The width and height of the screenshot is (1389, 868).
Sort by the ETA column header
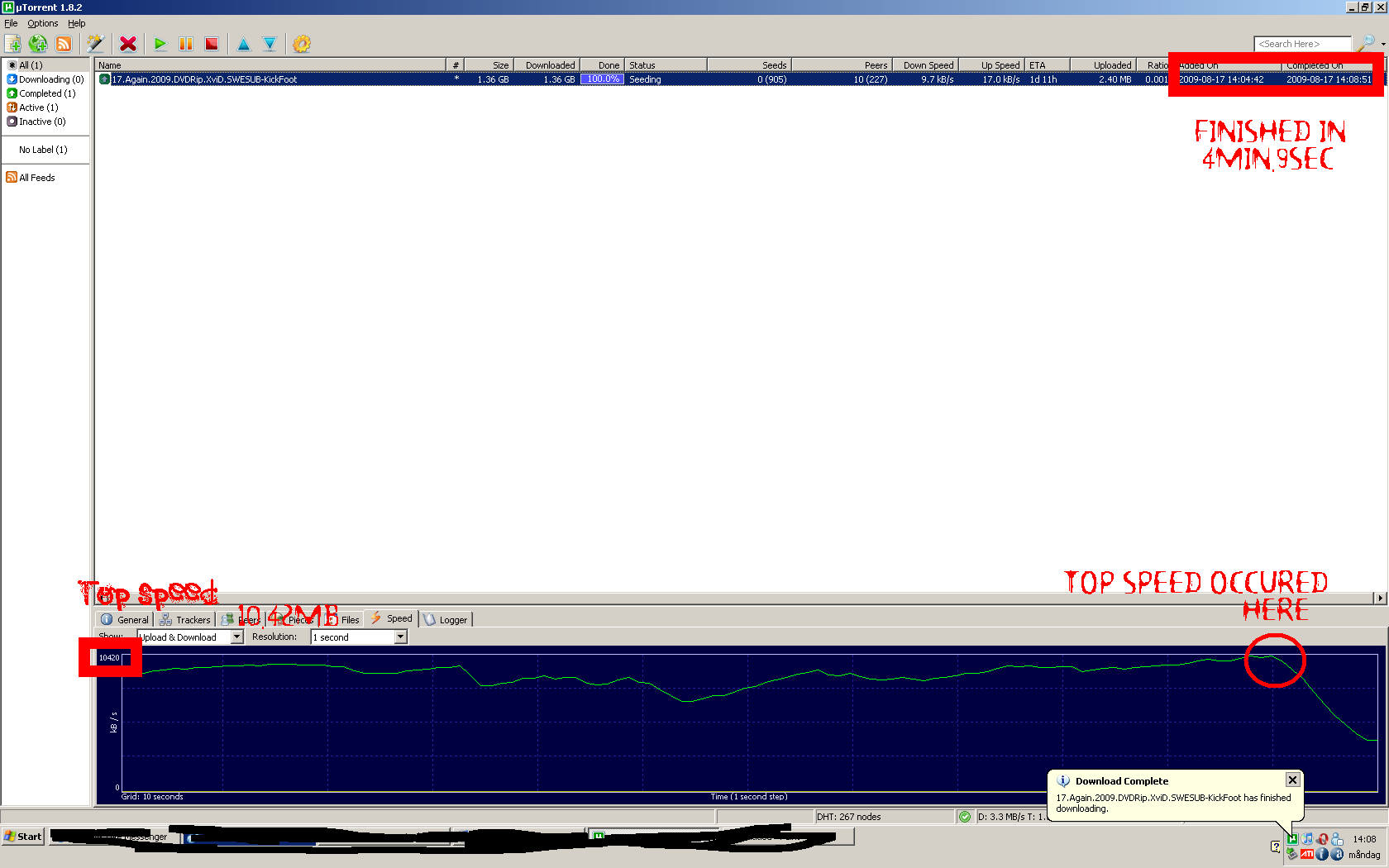click(1048, 65)
